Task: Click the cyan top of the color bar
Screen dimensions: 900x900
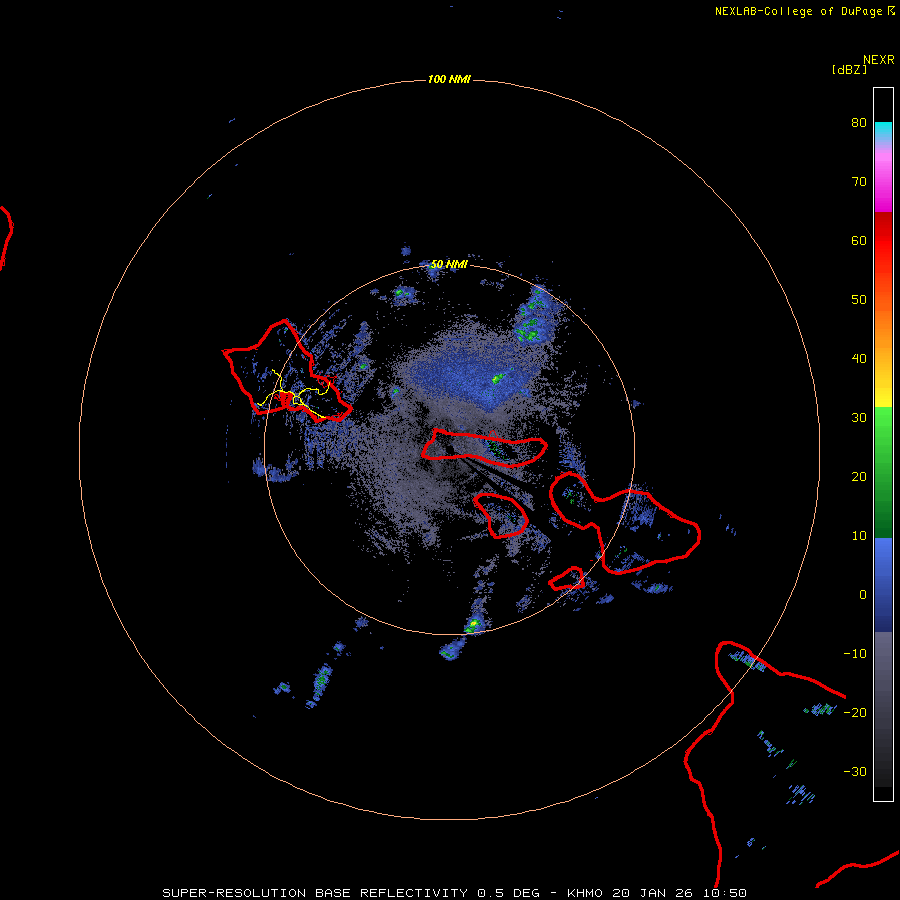Action: [883, 131]
